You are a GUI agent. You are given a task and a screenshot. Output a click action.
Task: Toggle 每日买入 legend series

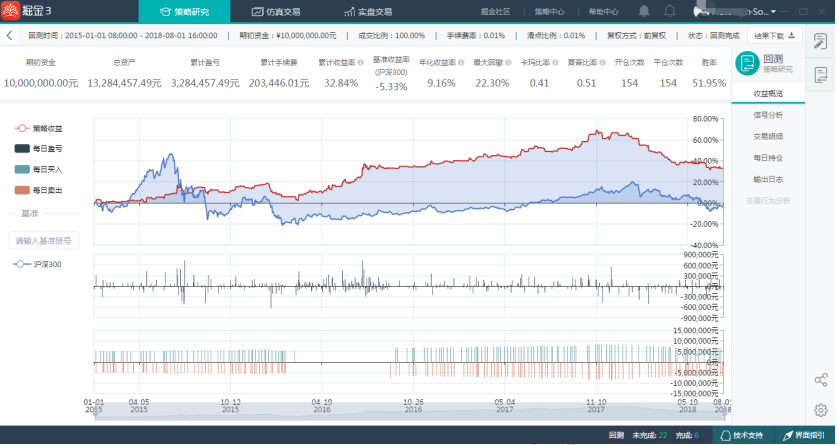(38, 169)
